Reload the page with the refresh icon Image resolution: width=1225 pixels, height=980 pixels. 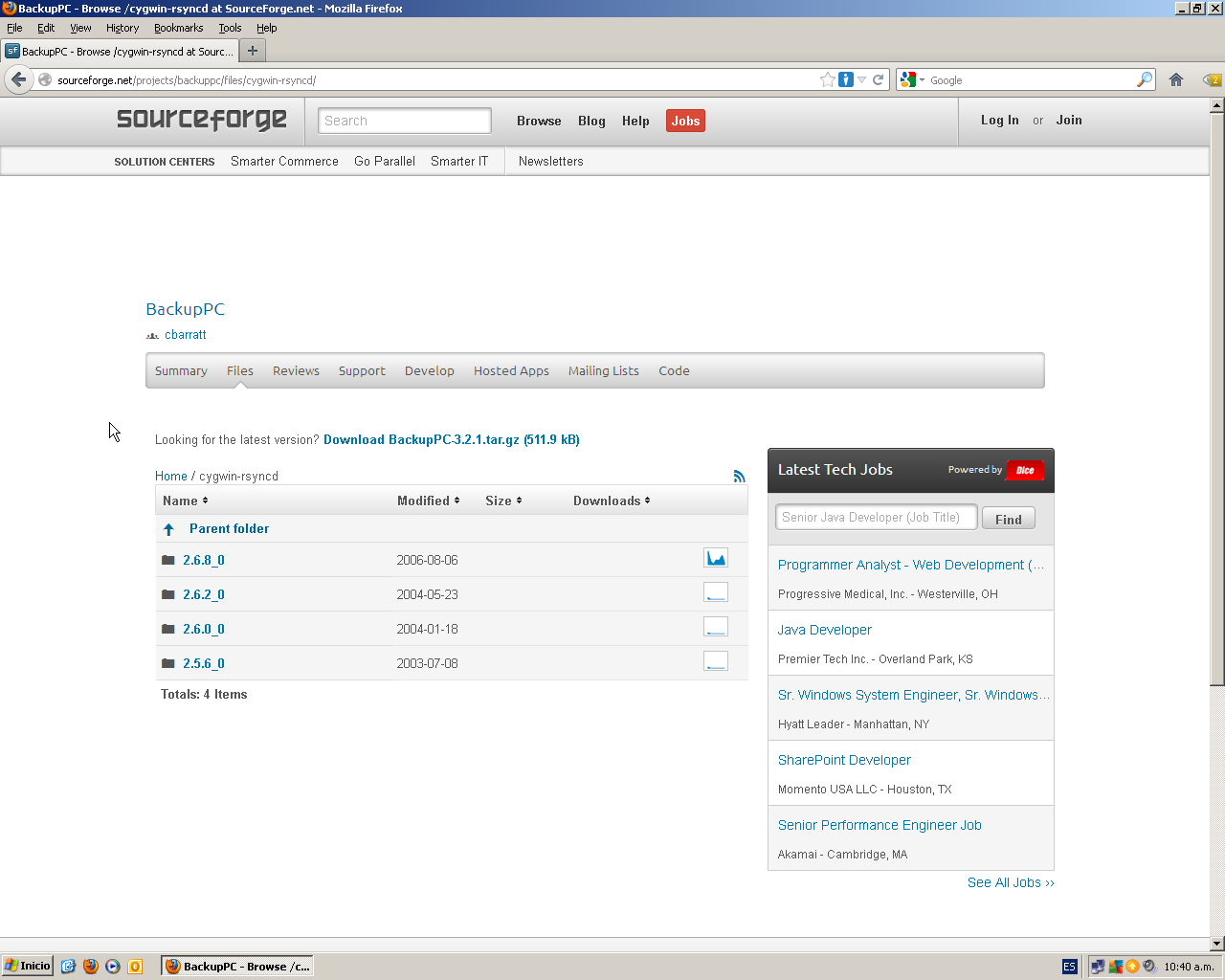coord(879,80)
